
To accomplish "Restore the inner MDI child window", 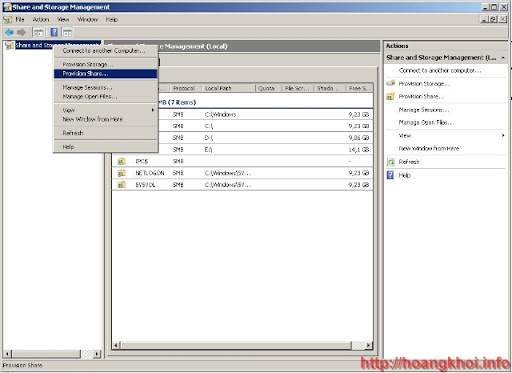I will (x=494, y=20).
